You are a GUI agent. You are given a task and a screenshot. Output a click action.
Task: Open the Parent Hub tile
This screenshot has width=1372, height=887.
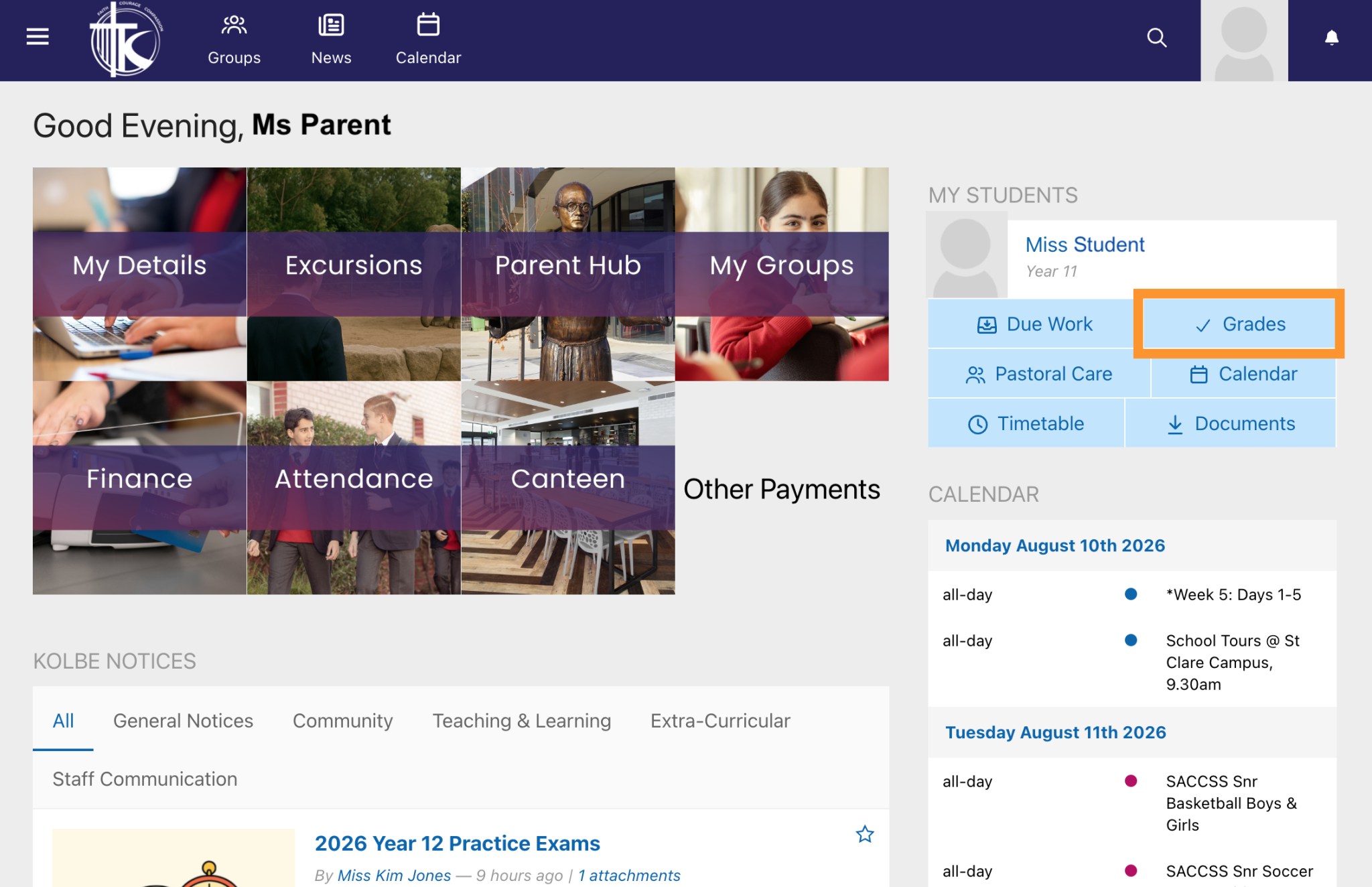click(x=568, y=274)
